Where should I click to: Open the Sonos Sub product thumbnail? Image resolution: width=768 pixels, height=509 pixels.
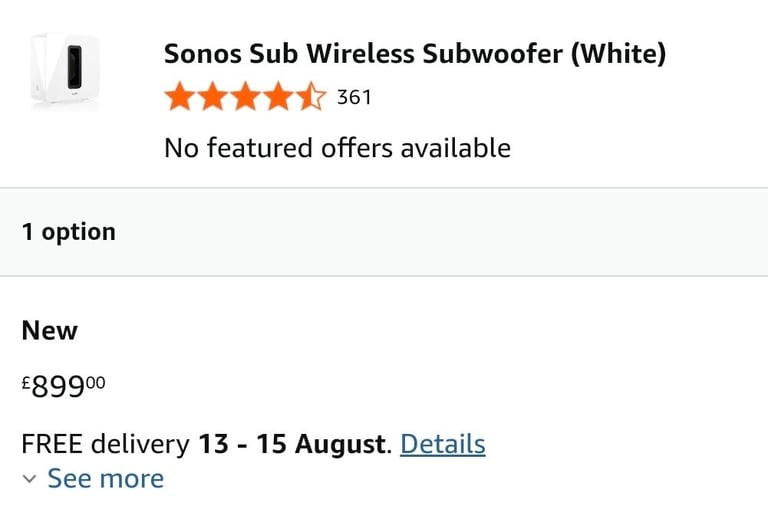[64, 69]
